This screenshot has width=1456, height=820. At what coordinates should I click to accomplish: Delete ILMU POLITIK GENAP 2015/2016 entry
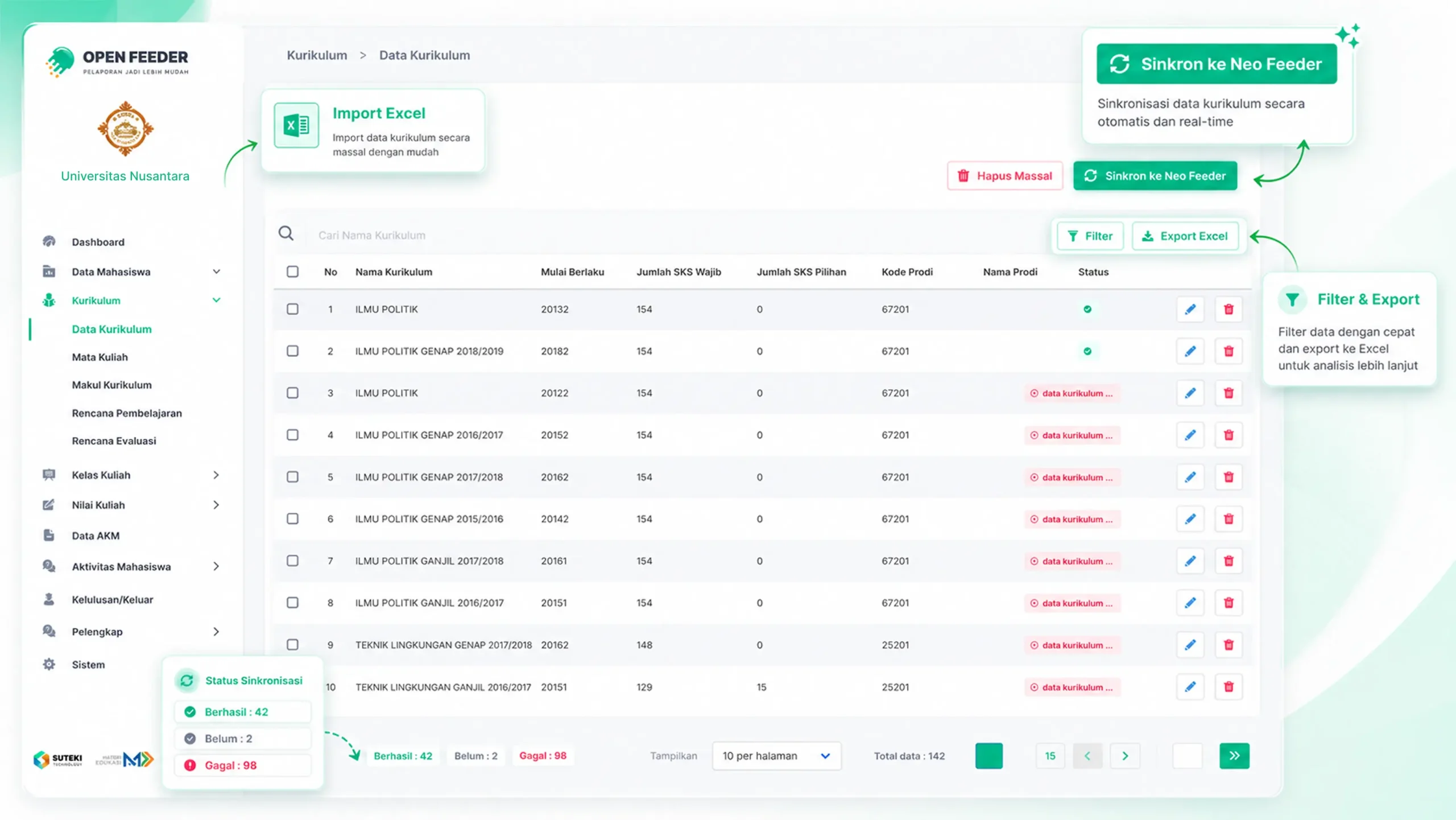(x=1228, y=519)
